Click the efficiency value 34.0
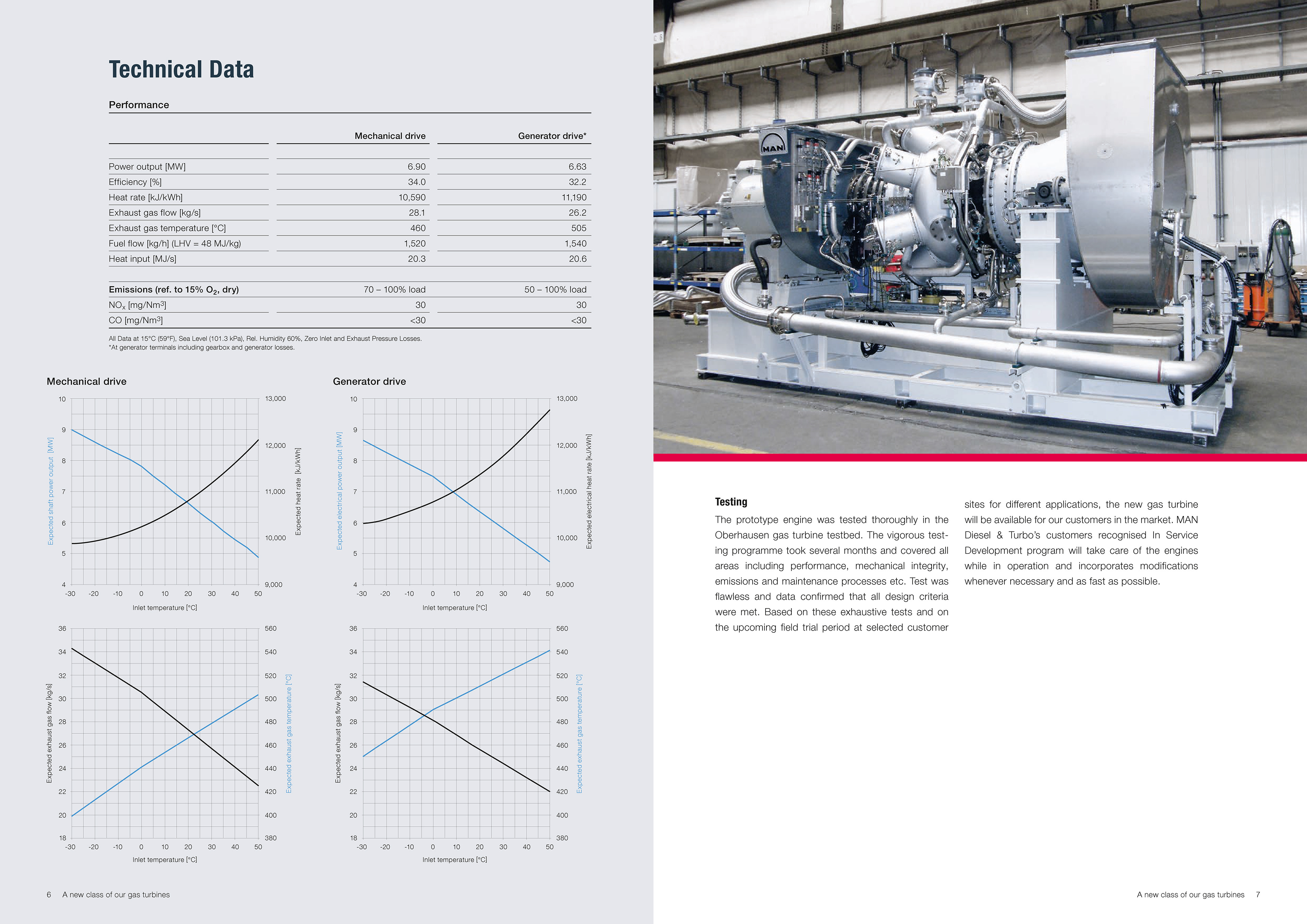This screenshot has width=1307, height=924. click(x=417, y=182)
